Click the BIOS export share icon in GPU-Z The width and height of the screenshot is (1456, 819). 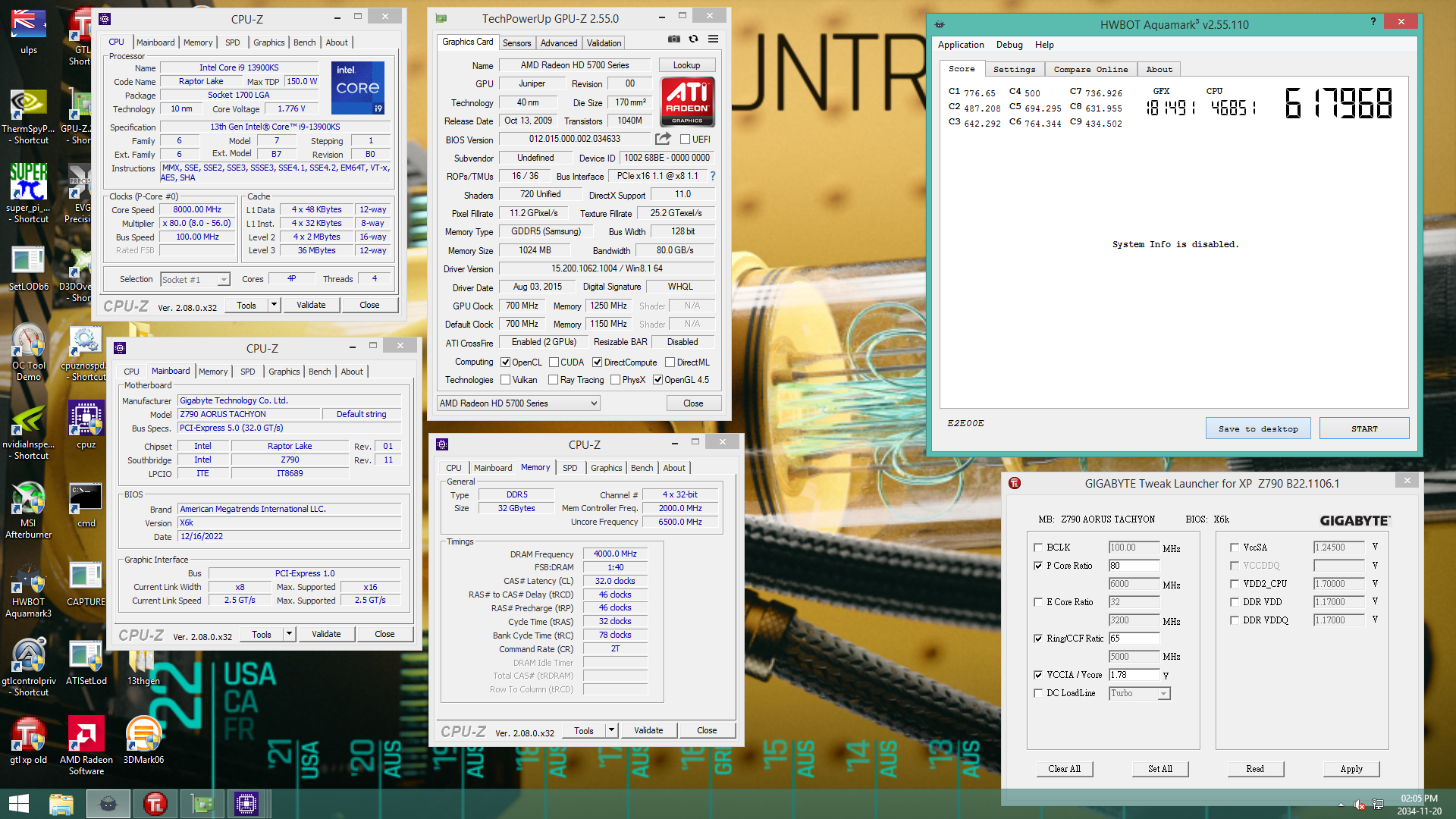(663, 139)
